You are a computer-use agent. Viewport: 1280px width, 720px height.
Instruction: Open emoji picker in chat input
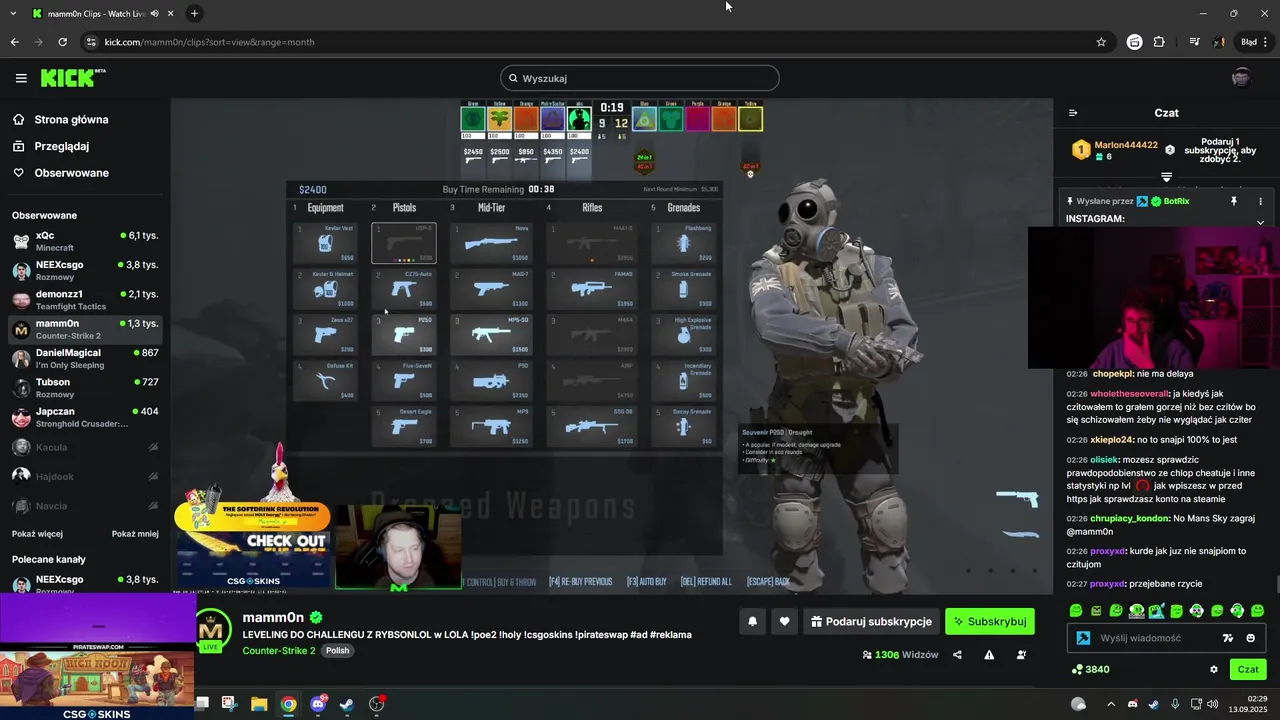tap(1251, 638)
